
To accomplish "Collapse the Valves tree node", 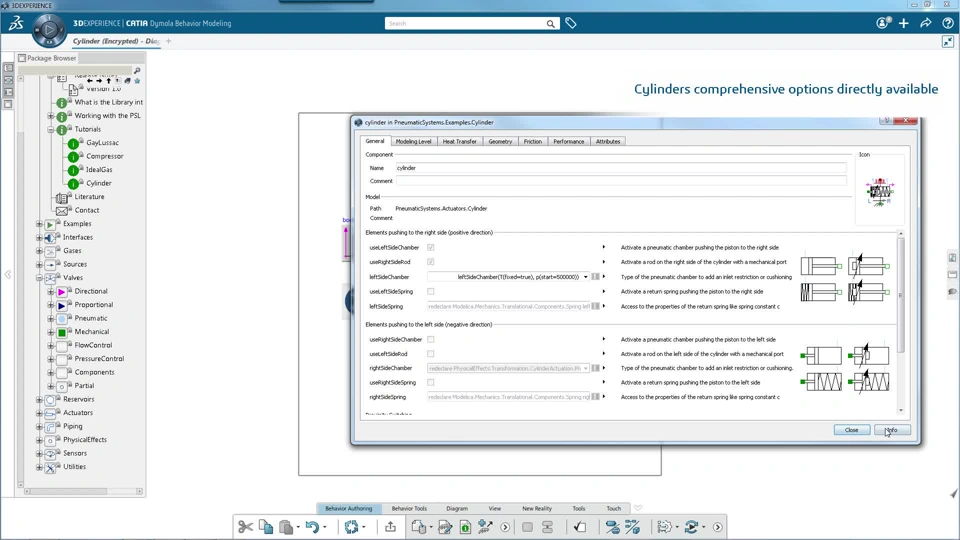I will tap(39, 278).
